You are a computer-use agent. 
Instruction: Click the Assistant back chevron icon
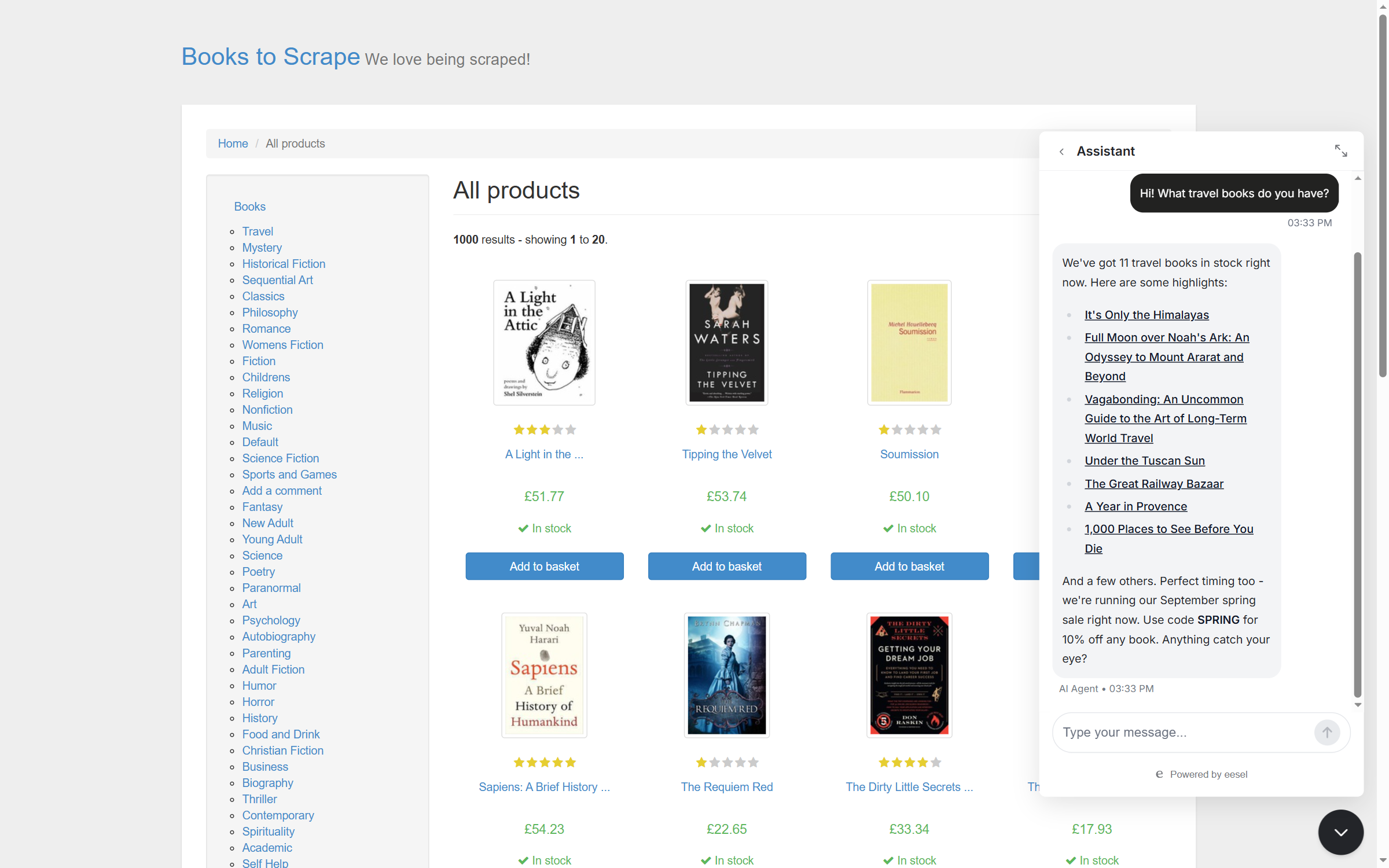point(1061,152)
